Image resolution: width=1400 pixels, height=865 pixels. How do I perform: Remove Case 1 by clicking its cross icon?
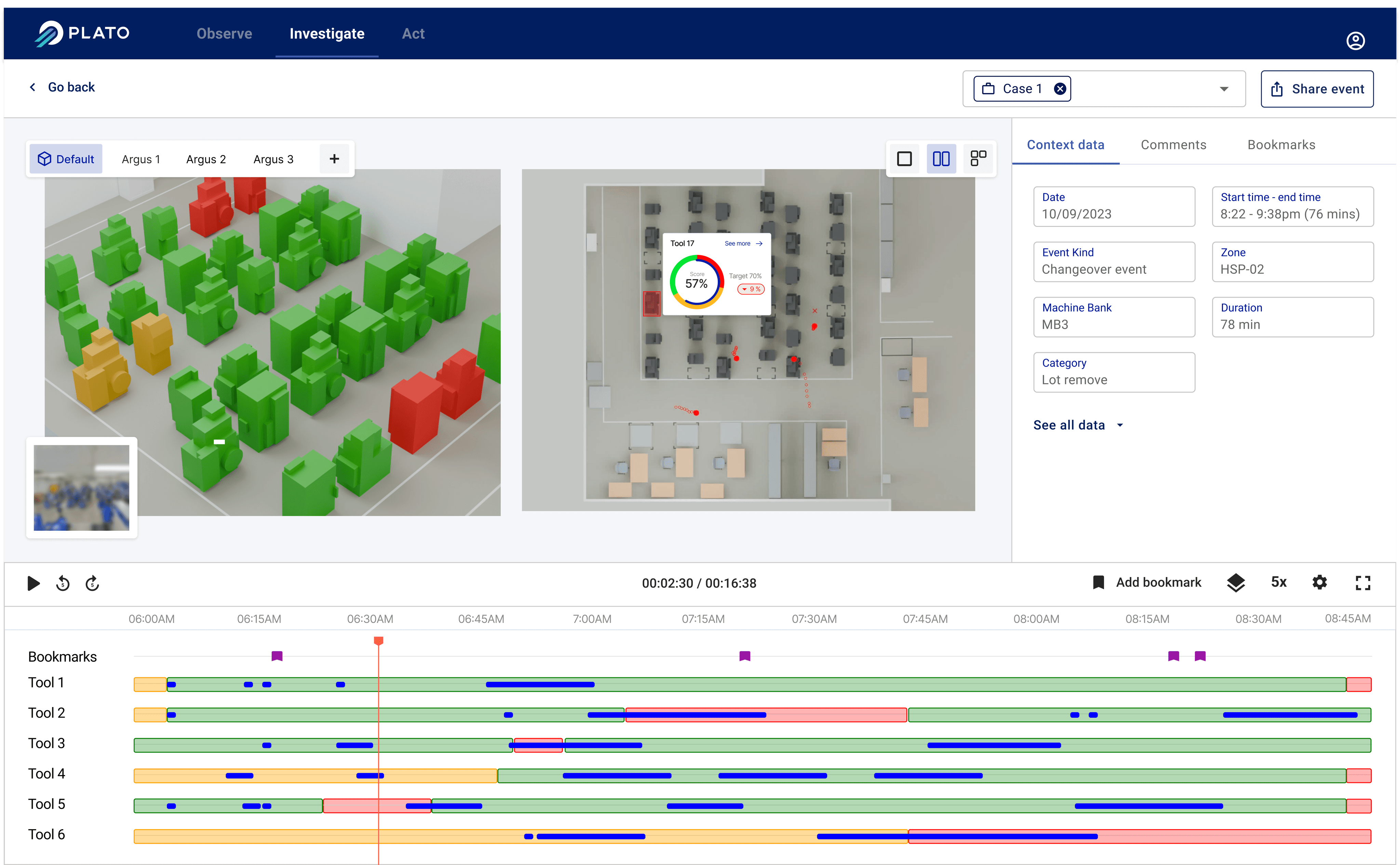[x=1060, y=88]
